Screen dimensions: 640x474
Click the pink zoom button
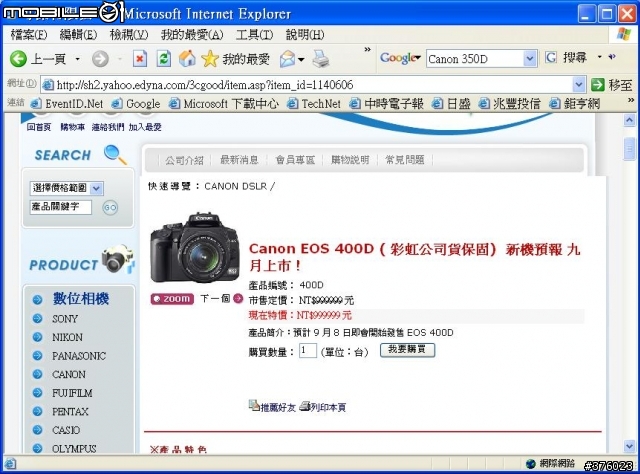click(x=172, y=299)
